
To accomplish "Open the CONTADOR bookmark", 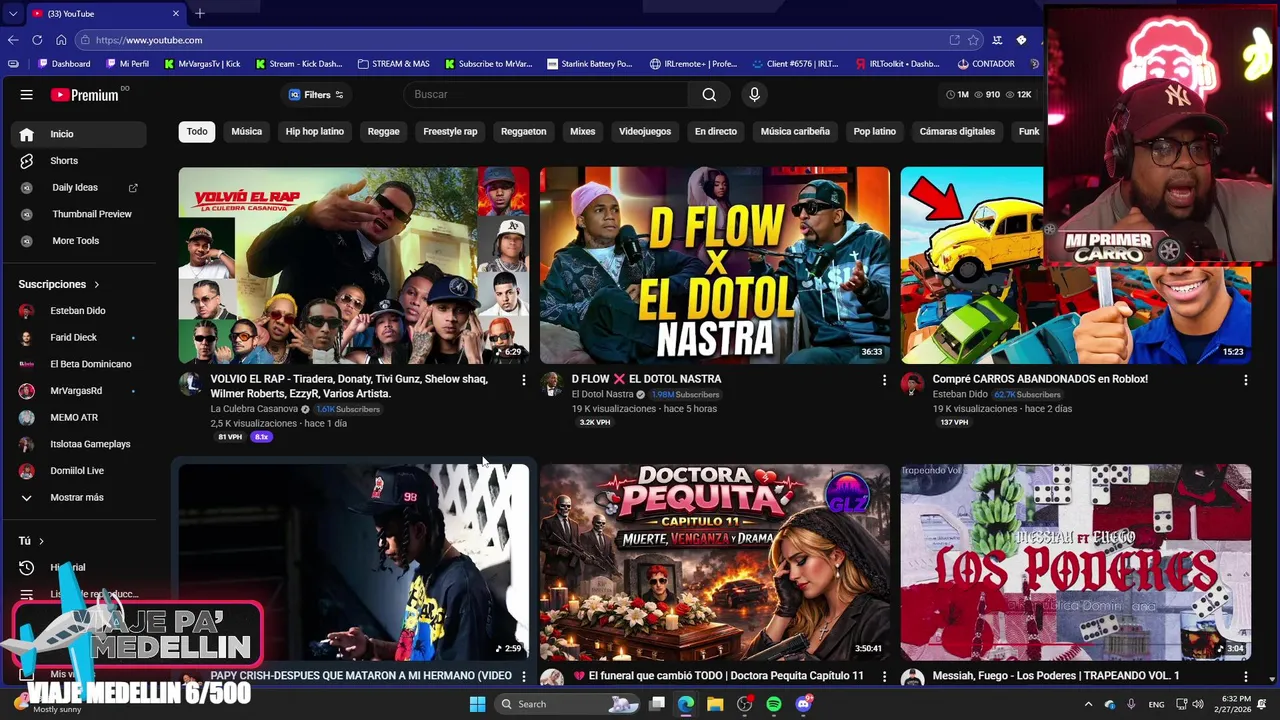I will (986, 64).
